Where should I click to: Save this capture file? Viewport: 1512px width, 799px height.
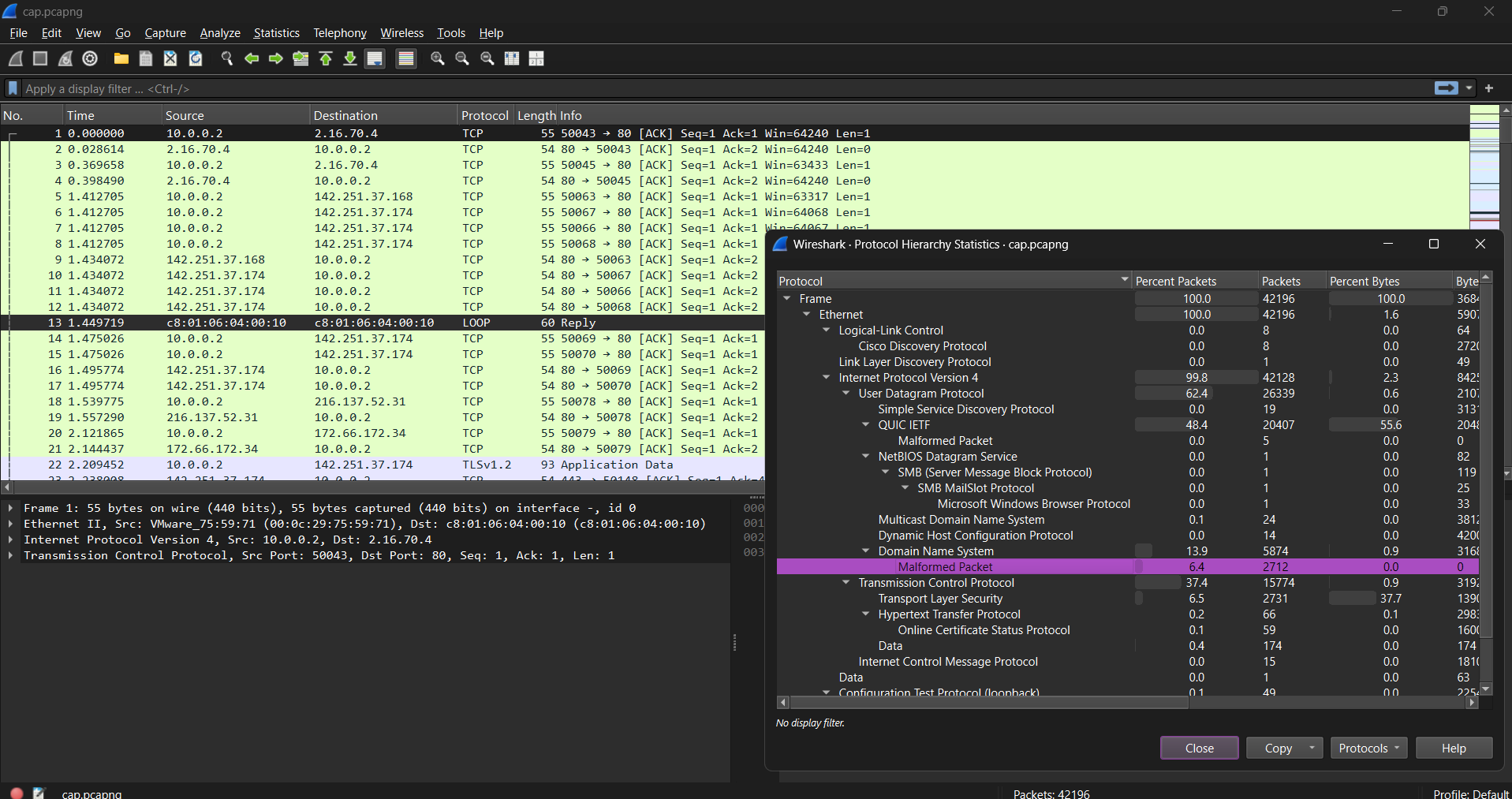(145, 58)
